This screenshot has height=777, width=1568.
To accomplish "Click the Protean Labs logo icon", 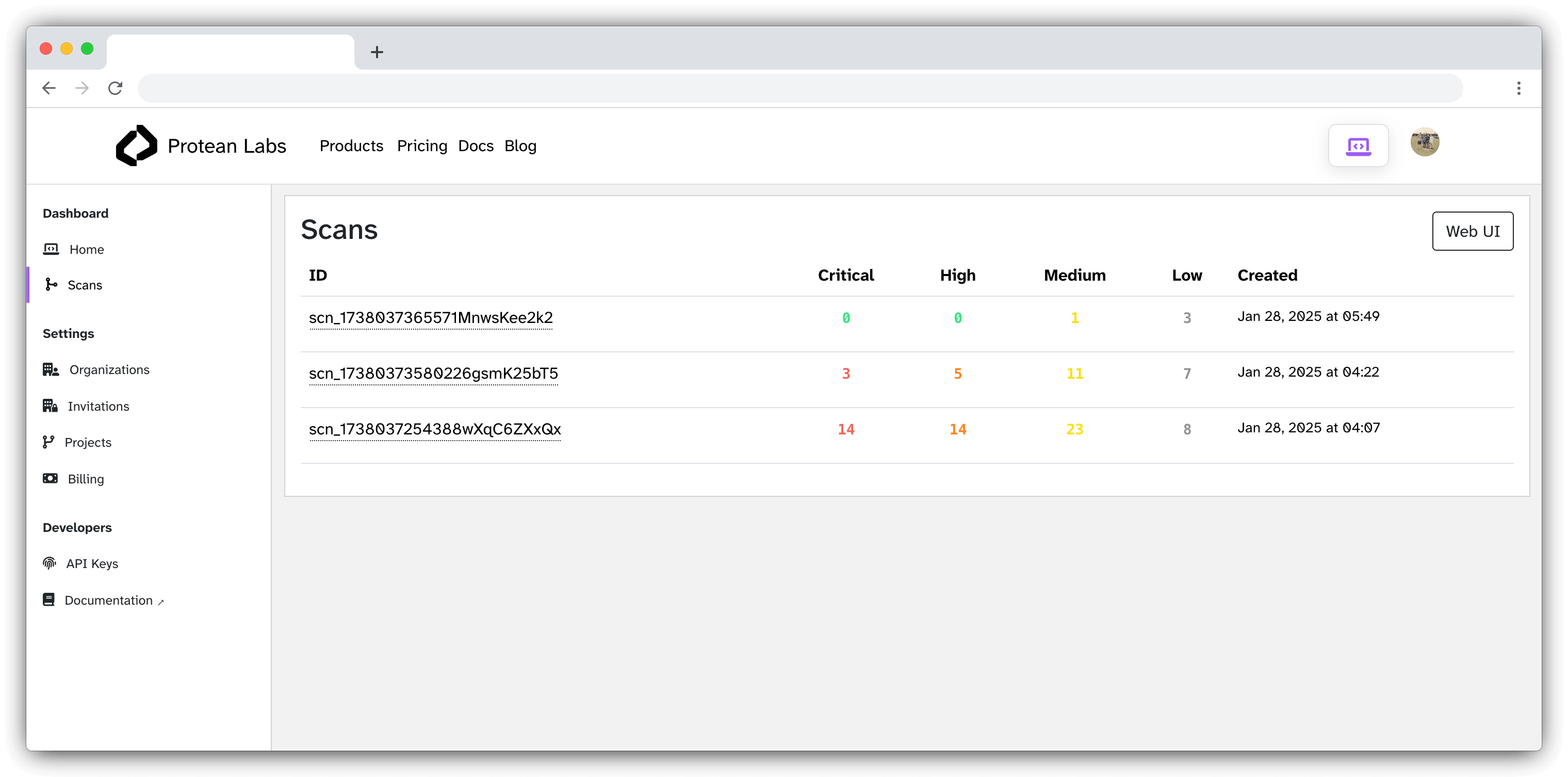I will point(136,145).
